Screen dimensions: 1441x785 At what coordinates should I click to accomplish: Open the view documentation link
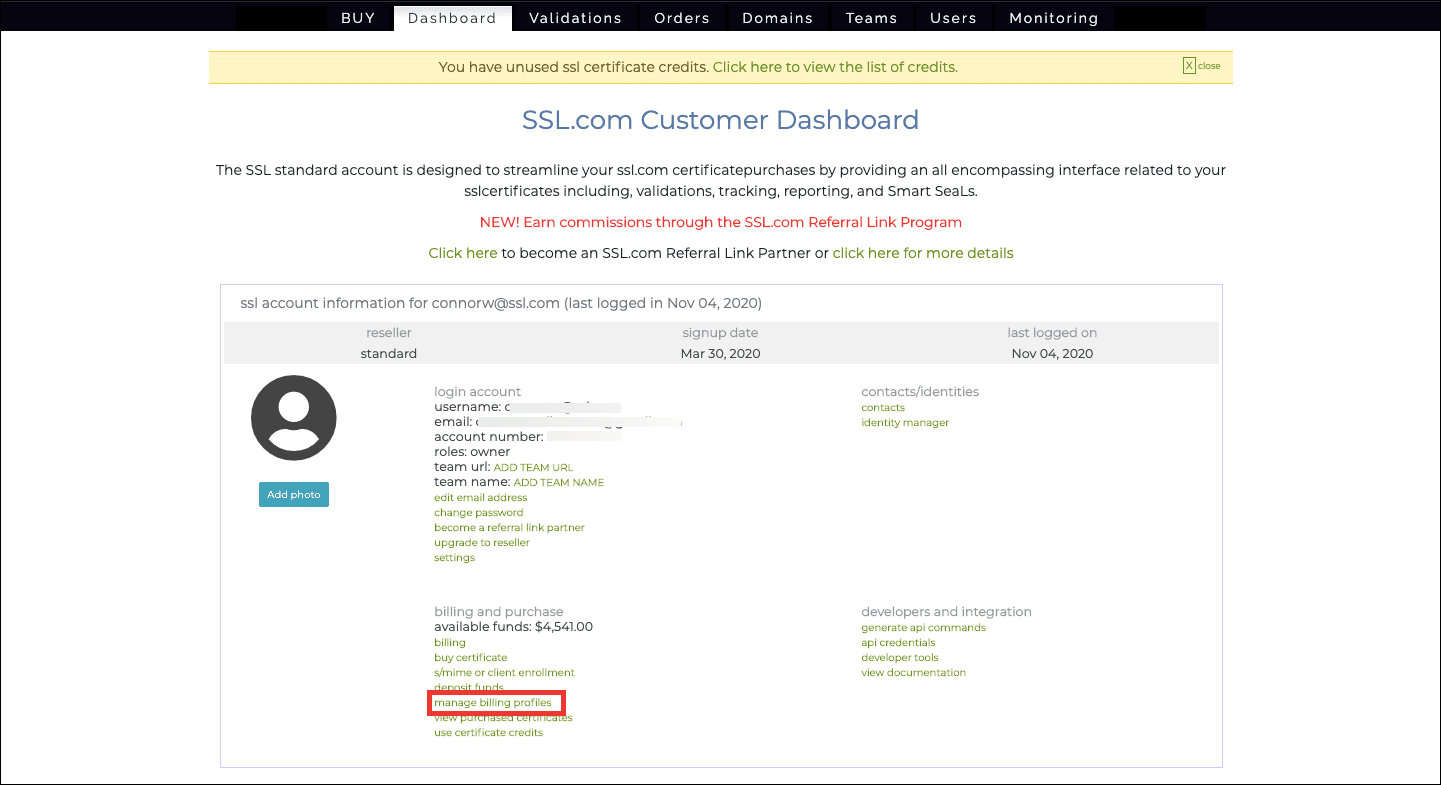(913, 673)
